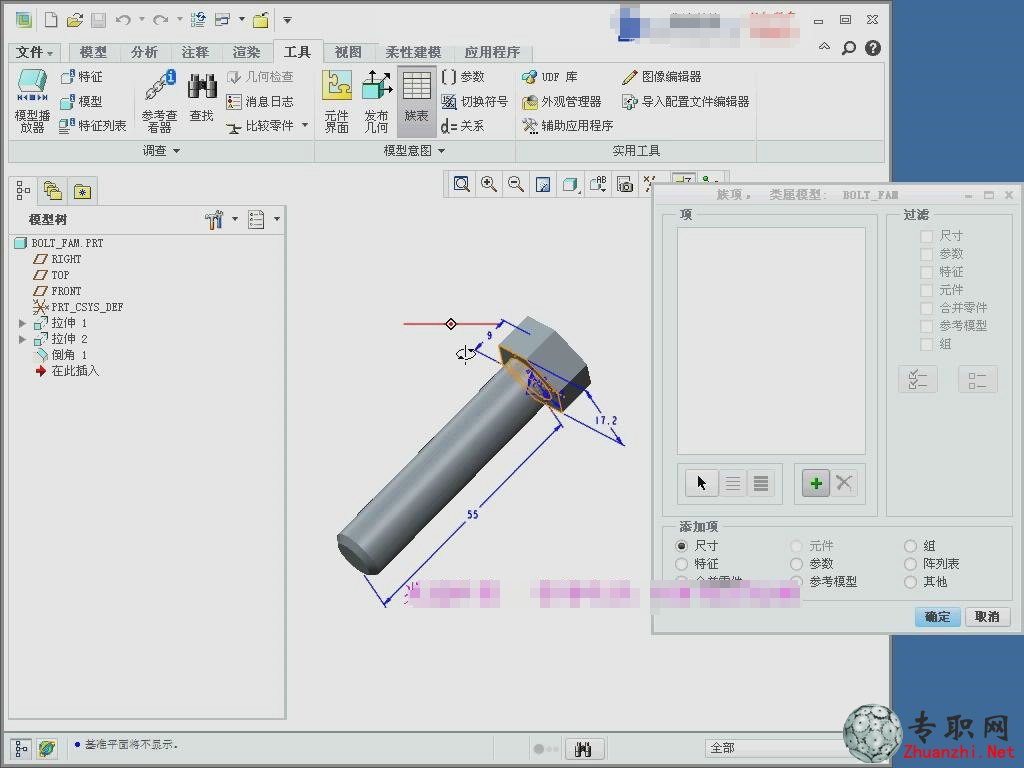
Task: Select the 其他 (Other) radio button
Action: [x=910, y=581]
